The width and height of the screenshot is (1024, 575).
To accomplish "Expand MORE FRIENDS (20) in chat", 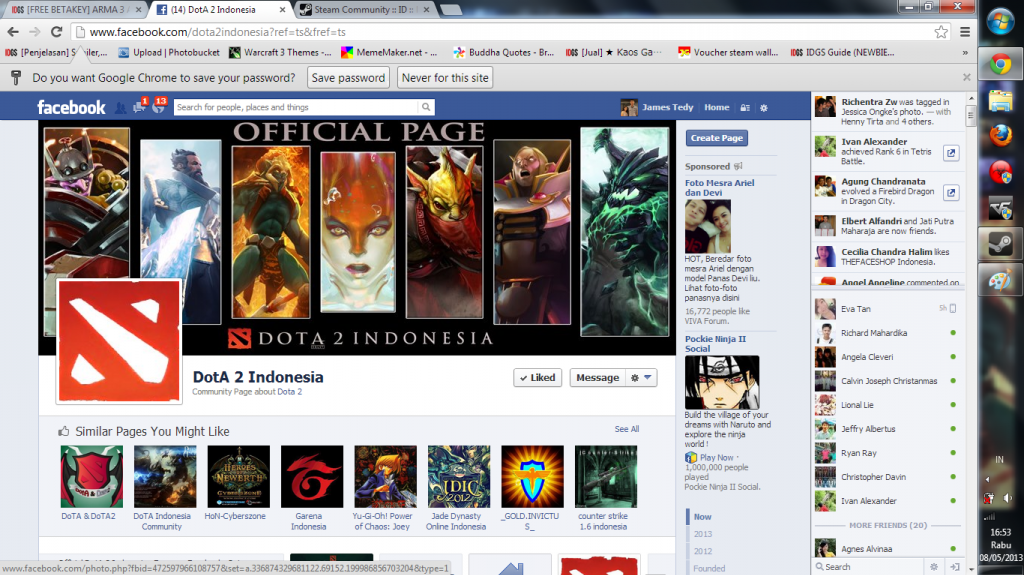I will [888, 525].
